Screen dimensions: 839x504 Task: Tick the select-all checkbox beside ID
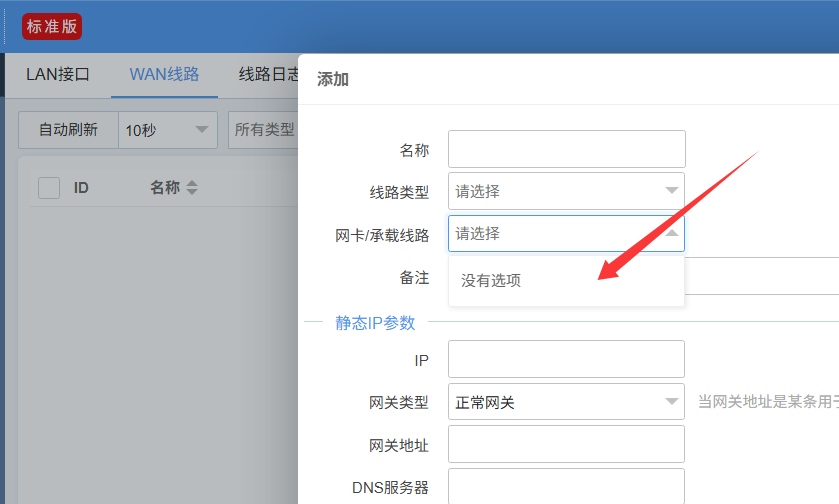coord(49,187)
